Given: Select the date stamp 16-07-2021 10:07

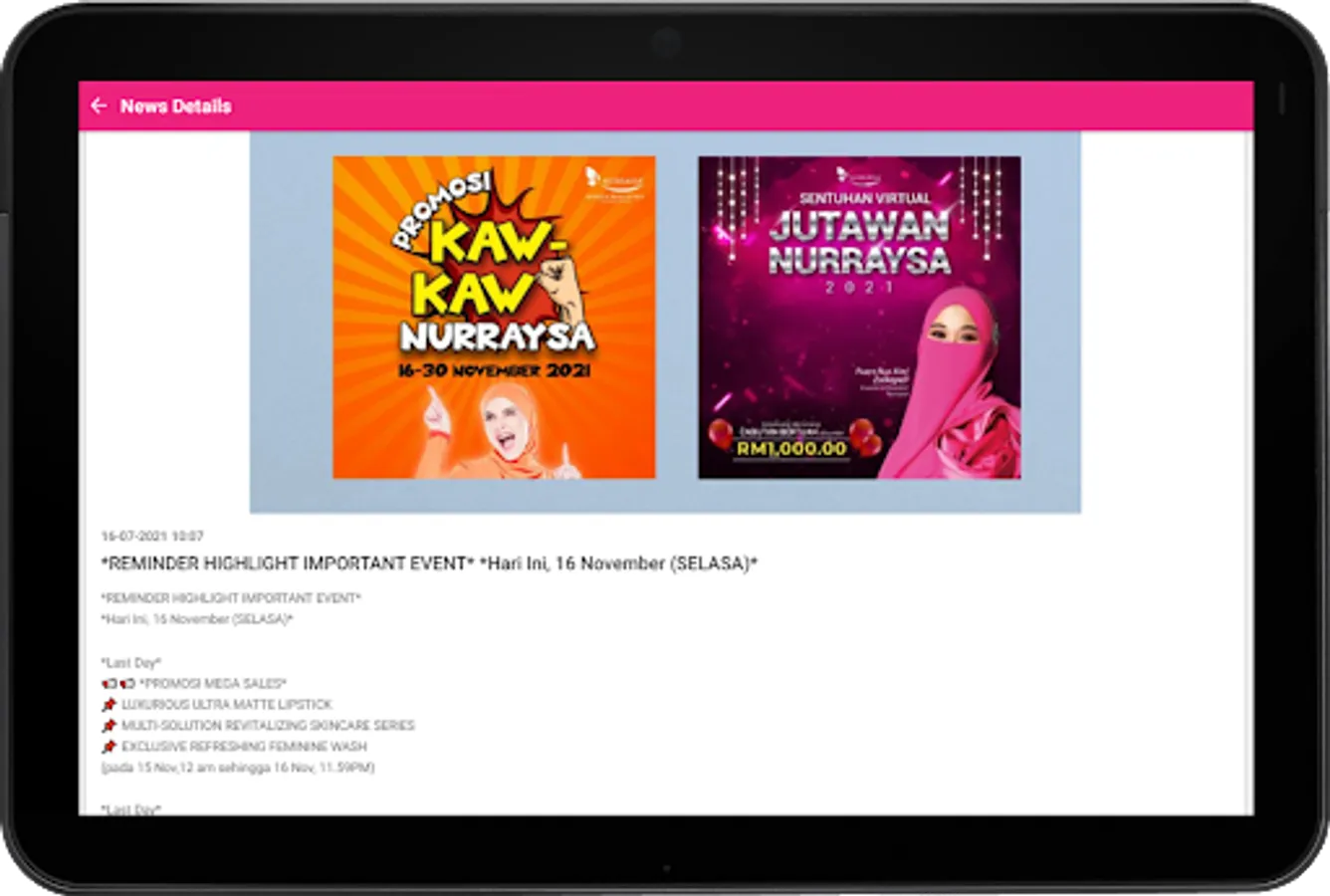Looking at the screenshot, I should [152, 536].
